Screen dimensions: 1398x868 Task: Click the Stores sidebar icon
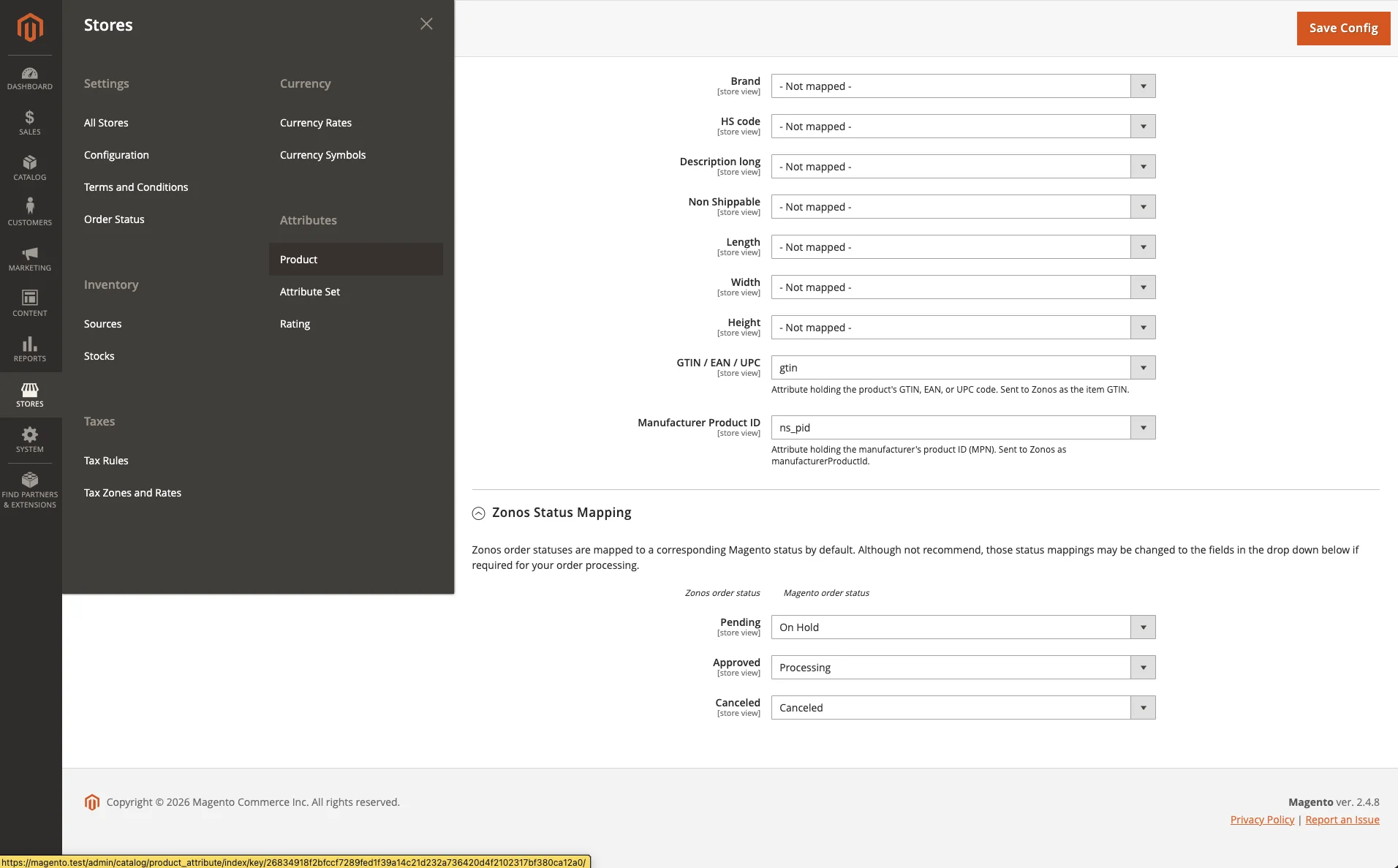30,395
